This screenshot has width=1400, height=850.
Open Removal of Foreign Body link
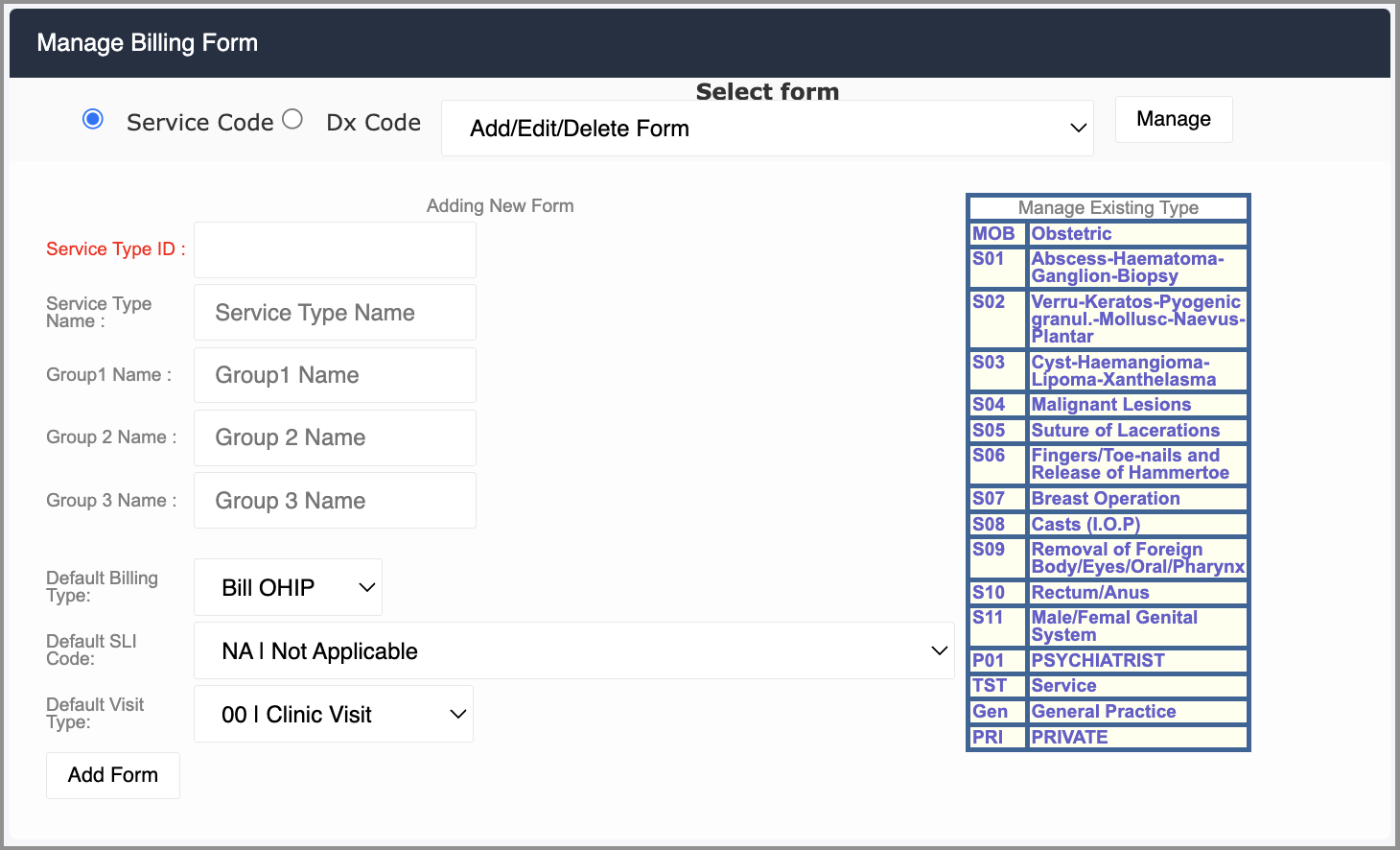(1138, 558)
